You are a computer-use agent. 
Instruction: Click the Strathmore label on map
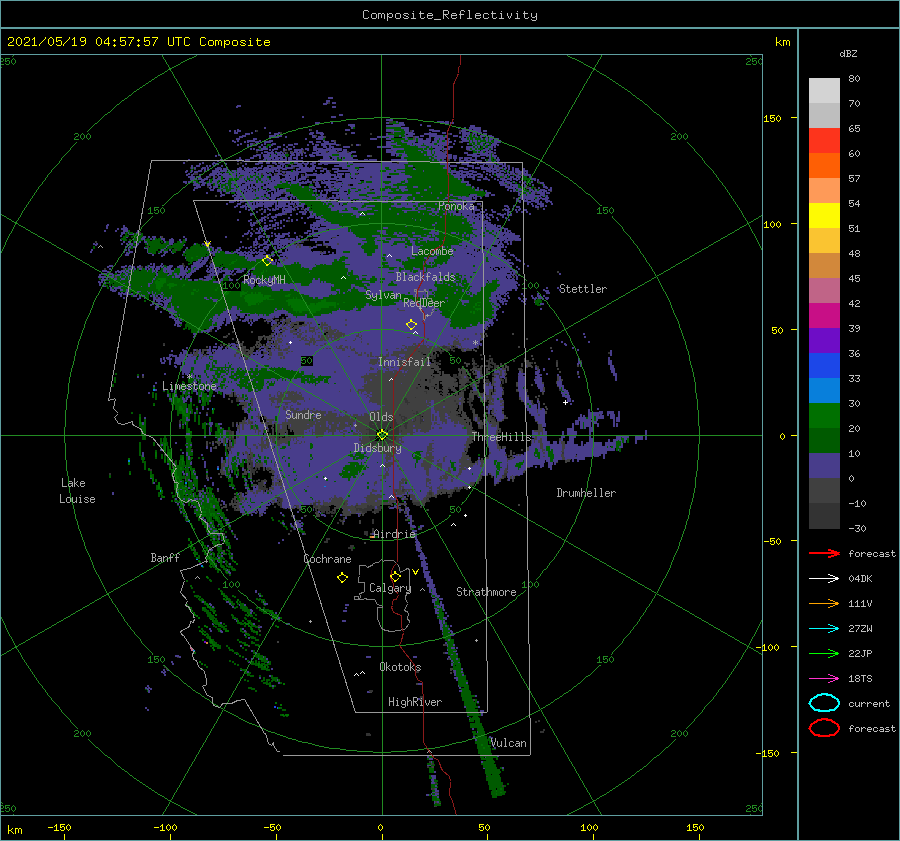click(486, 592)
